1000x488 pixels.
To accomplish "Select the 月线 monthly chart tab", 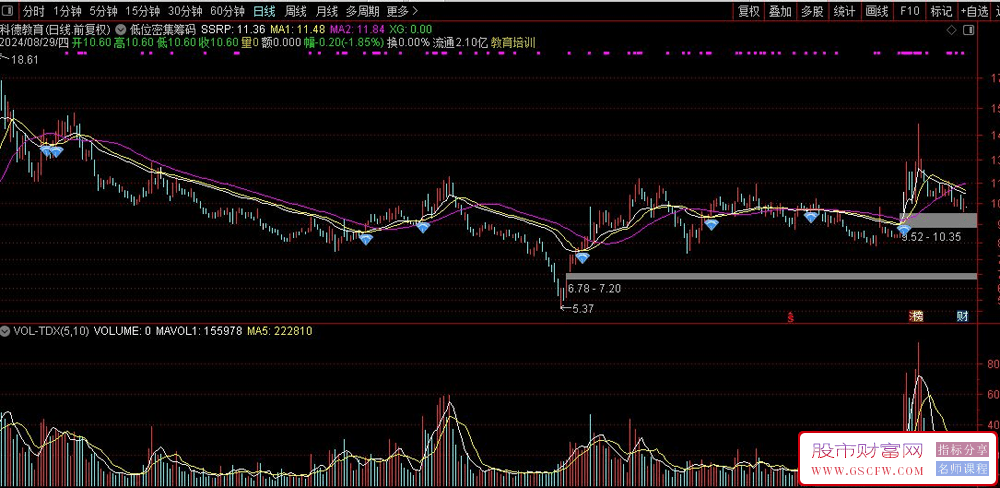I will tap(327, 11).
